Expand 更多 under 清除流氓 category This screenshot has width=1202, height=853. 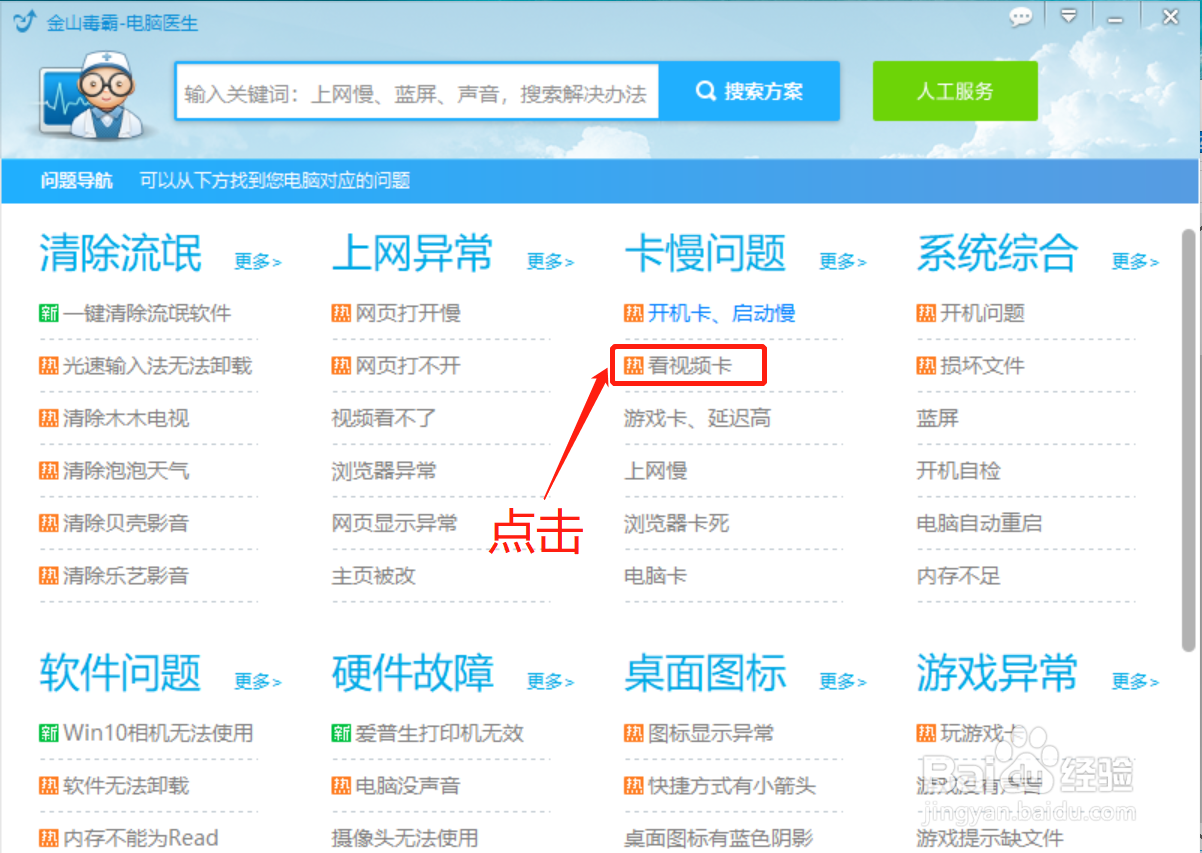(x=257, y=262)
